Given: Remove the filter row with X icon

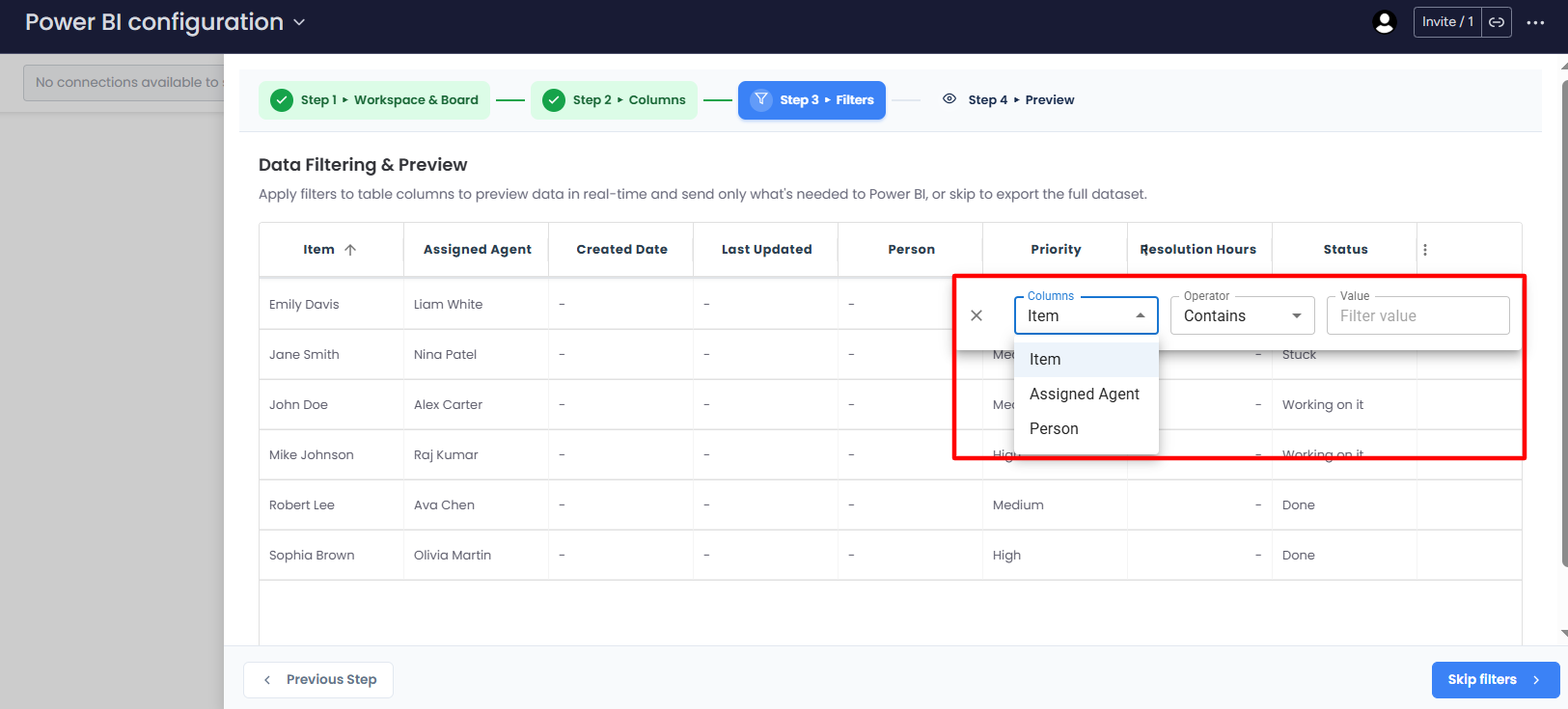Looking at the screenshot, I should (x=977, y=315).
